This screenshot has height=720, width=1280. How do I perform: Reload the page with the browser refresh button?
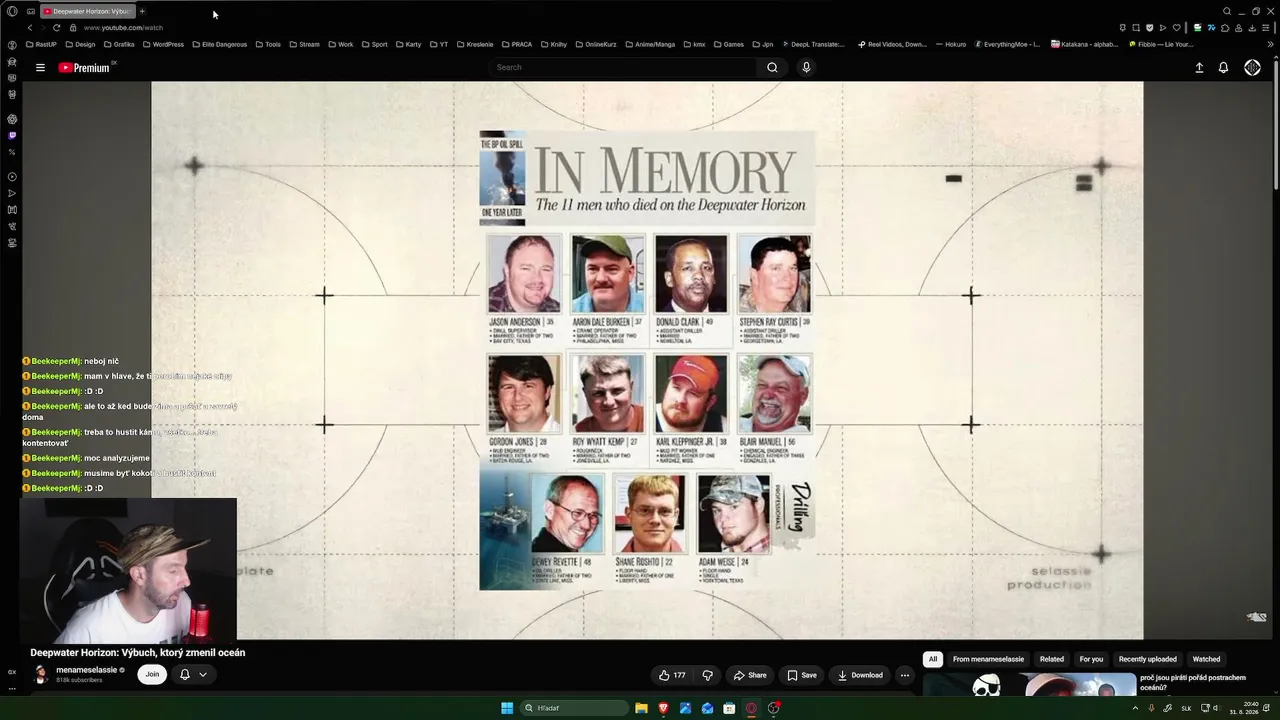click(56, 28)
